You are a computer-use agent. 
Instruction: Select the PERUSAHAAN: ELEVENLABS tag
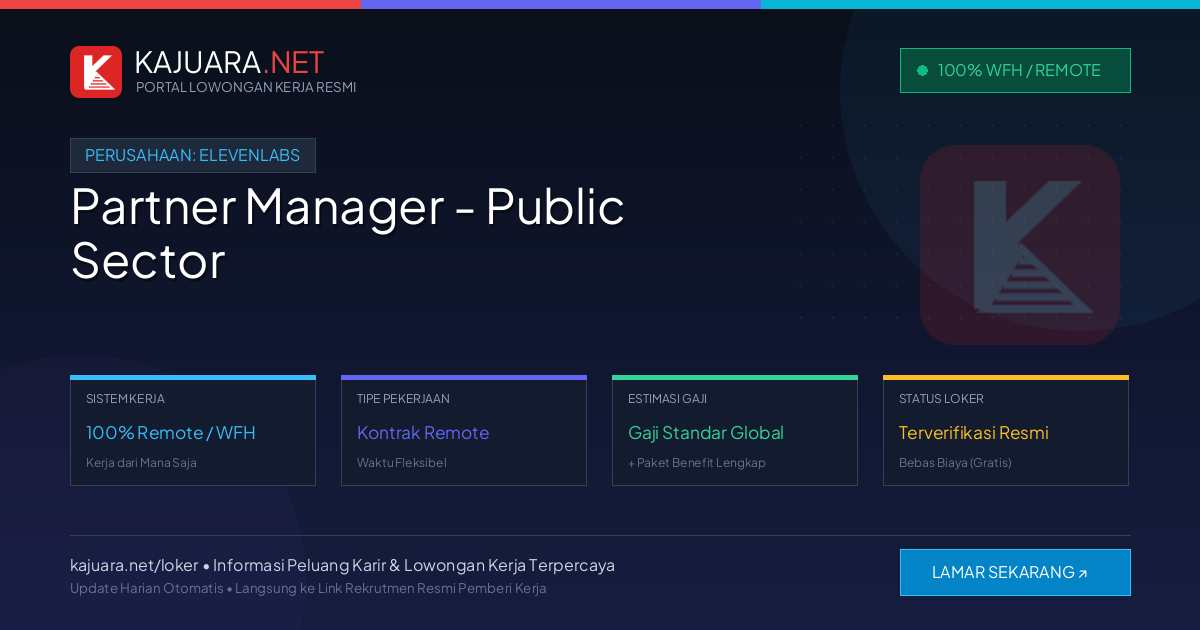coord(193,155)
